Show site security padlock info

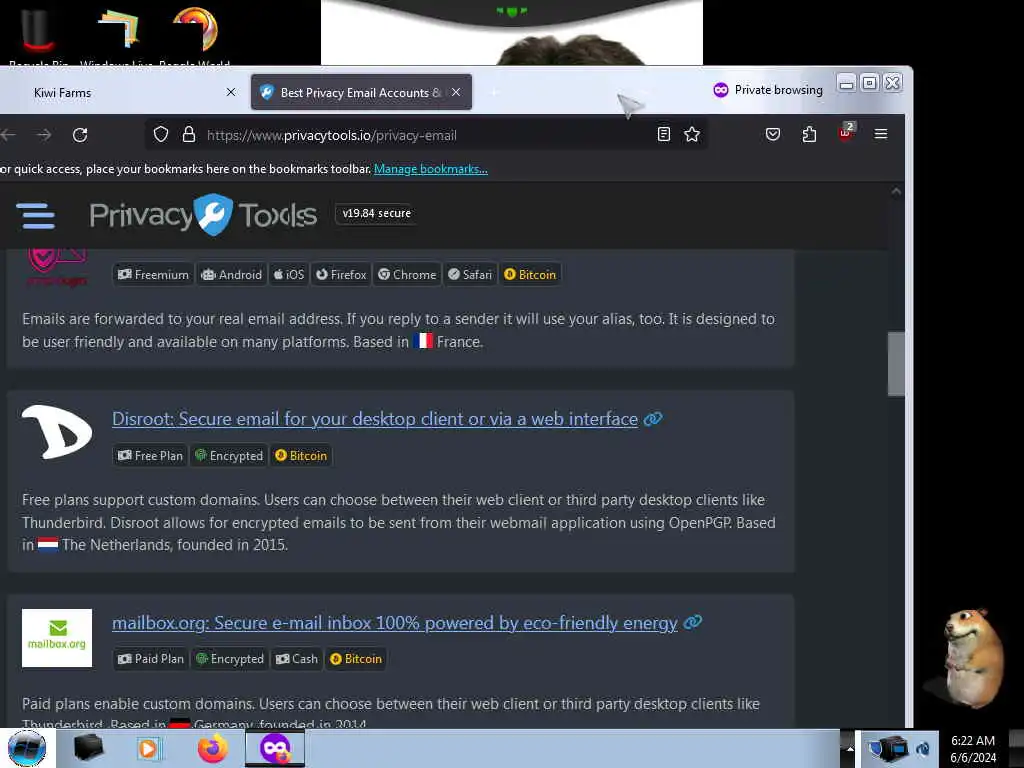[x=189, y=135]
